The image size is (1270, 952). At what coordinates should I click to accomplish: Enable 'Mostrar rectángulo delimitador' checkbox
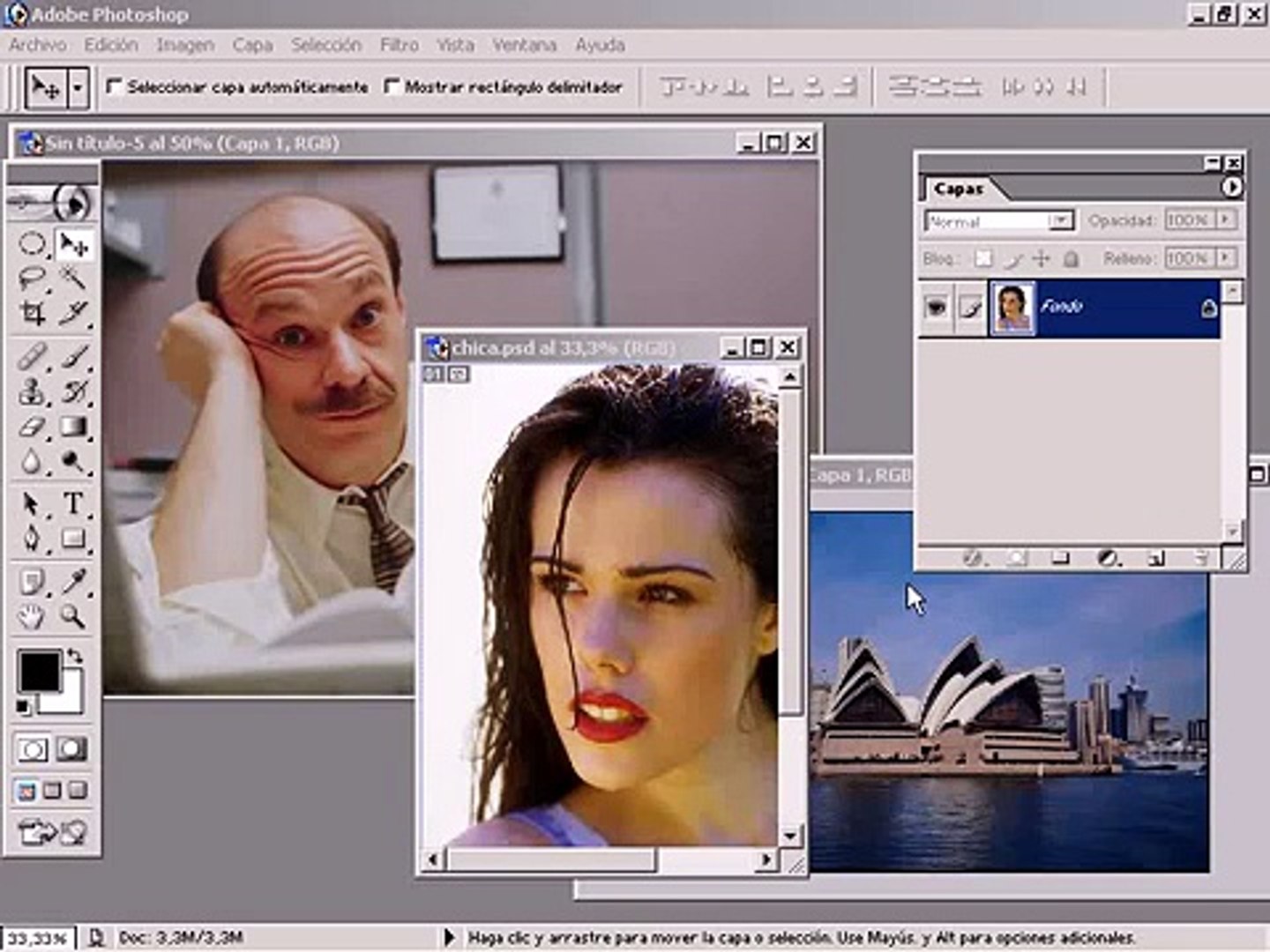(x=392, y=86)
